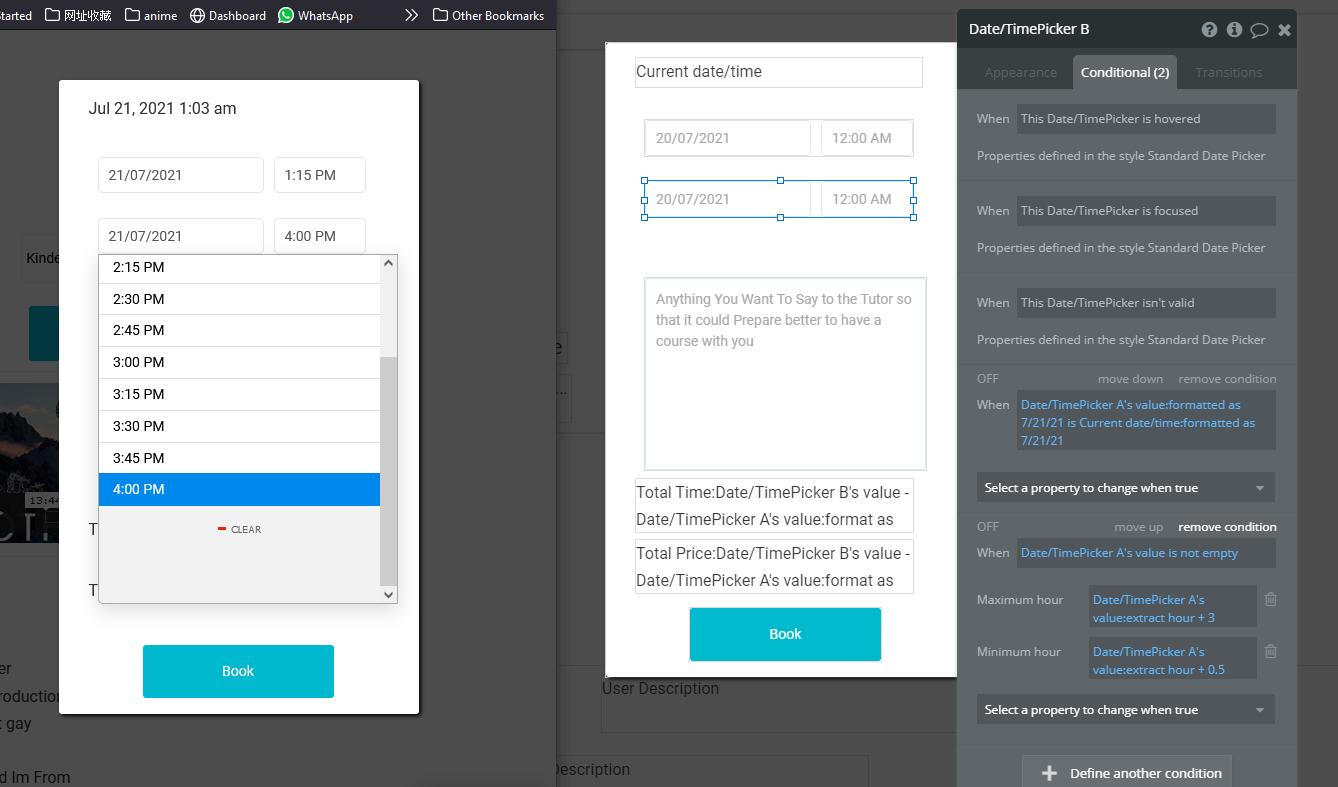This screenshot has width=1338, height=787.
Task: Select first picker's 12:00 AM field in editor
Action: (867, 138)
